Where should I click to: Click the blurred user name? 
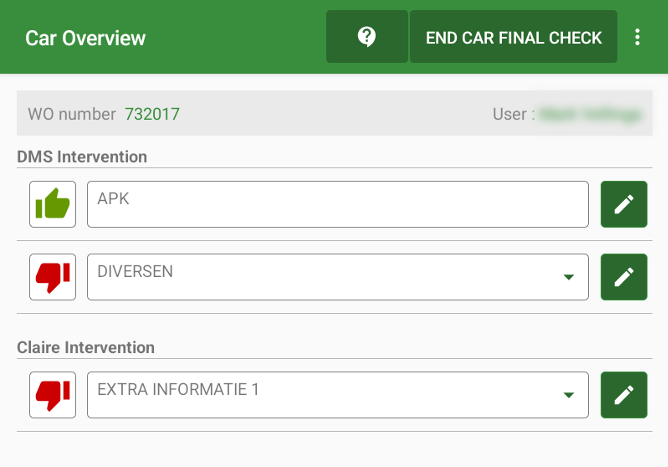point(590,114)
